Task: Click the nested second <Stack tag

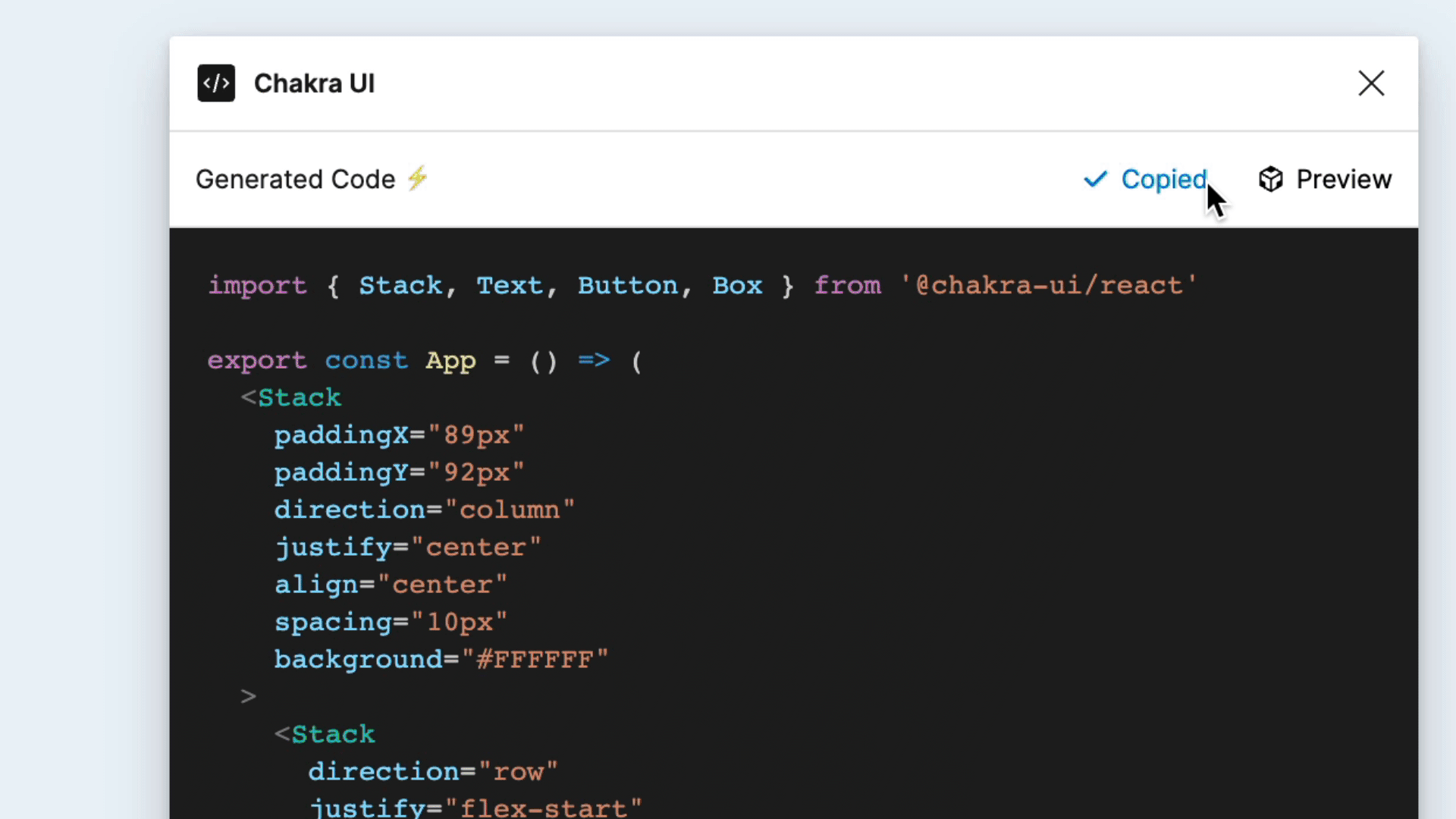Action: [325, 734]
